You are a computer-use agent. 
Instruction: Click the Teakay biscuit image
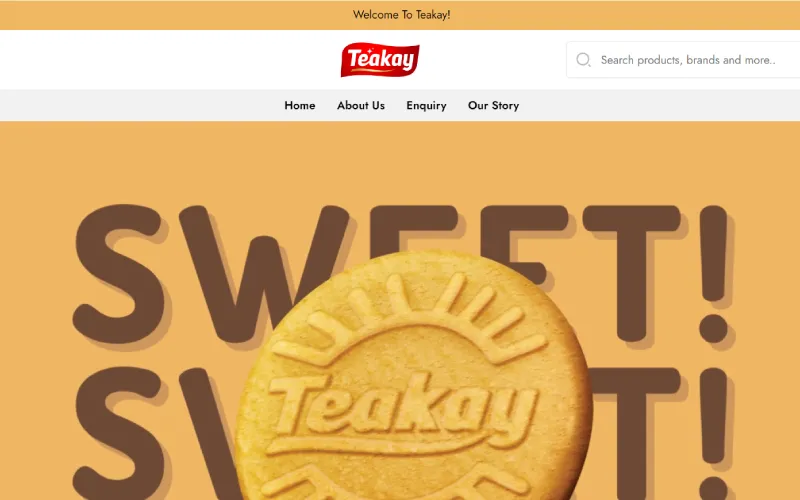coord(413,378)
